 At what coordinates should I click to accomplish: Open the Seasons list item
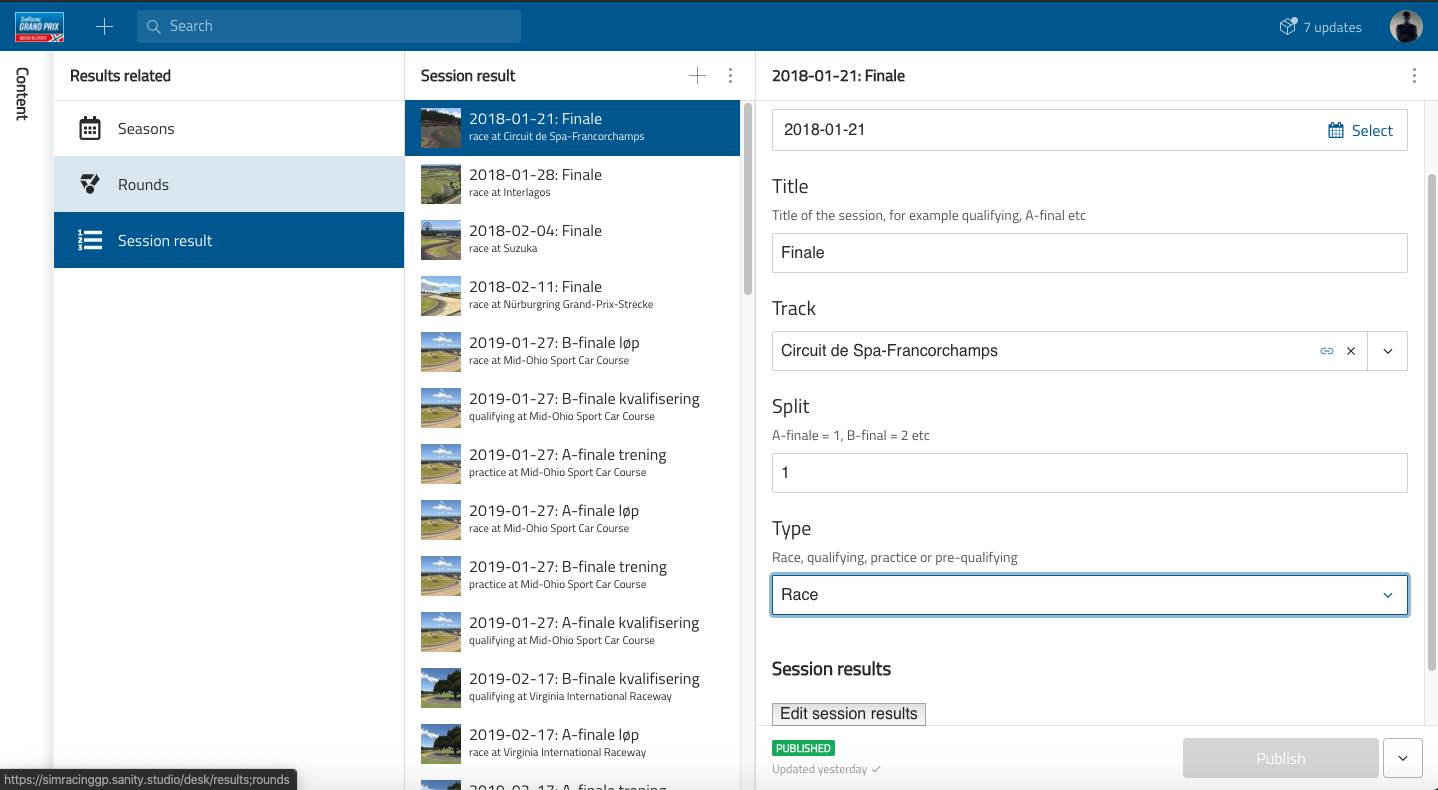[x=229, y=128]
